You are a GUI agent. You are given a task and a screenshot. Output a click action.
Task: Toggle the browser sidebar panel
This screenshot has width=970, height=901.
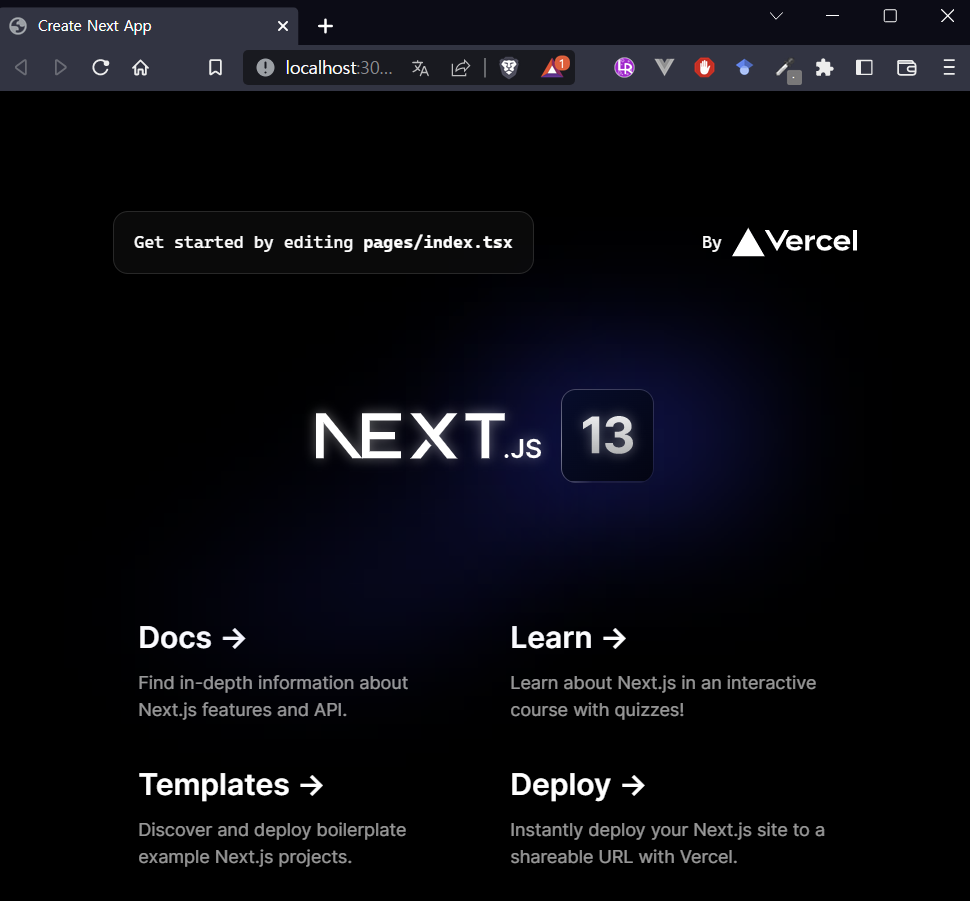point(864,67)
